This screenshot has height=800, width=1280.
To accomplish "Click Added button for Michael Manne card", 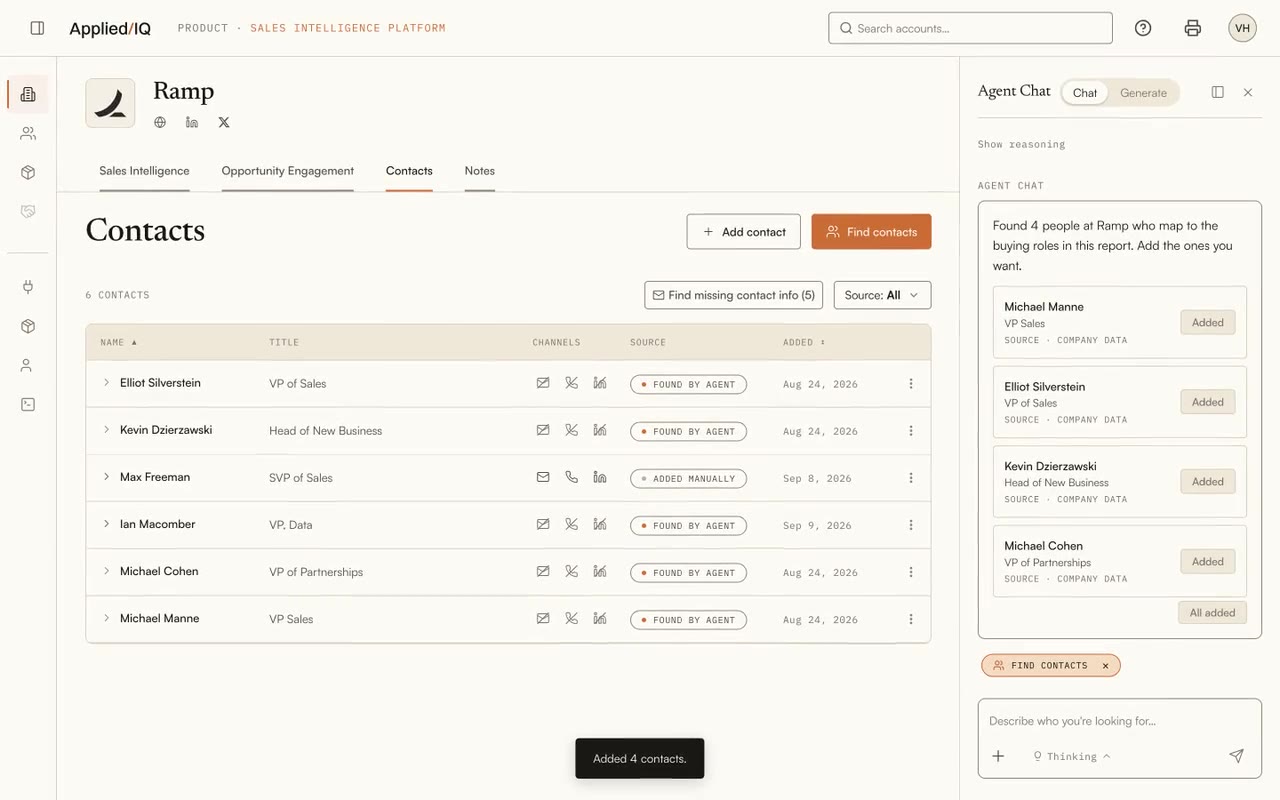I will [x=1208, y=322].
